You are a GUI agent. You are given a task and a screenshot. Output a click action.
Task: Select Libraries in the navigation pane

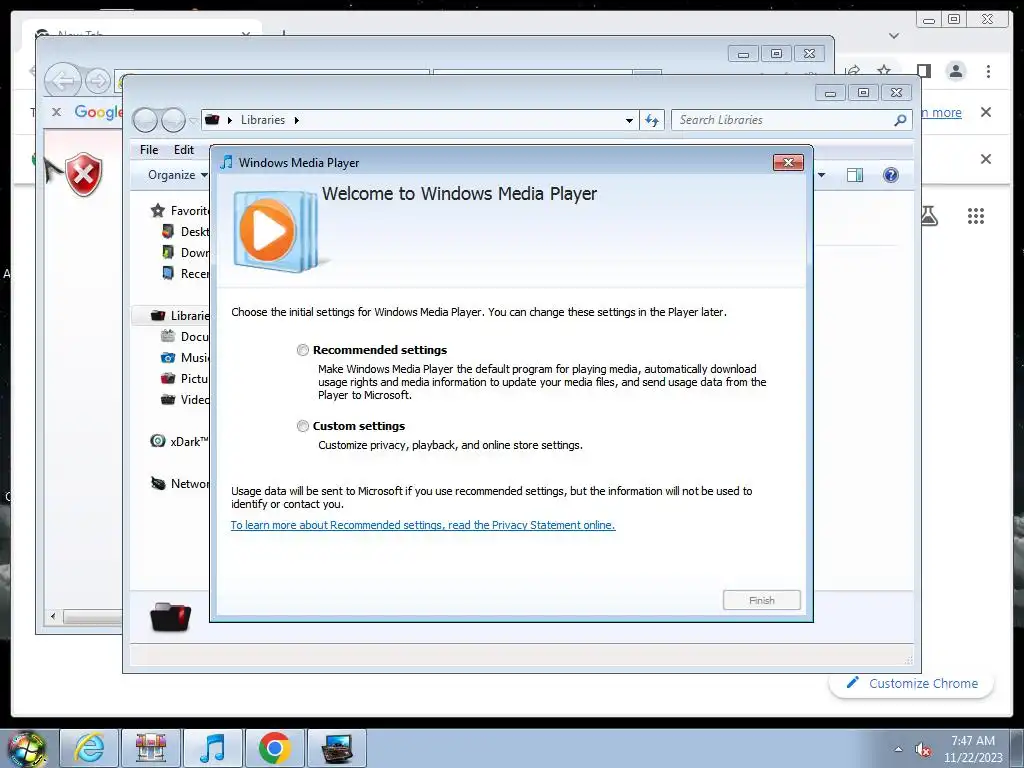[x=180, y=315]
